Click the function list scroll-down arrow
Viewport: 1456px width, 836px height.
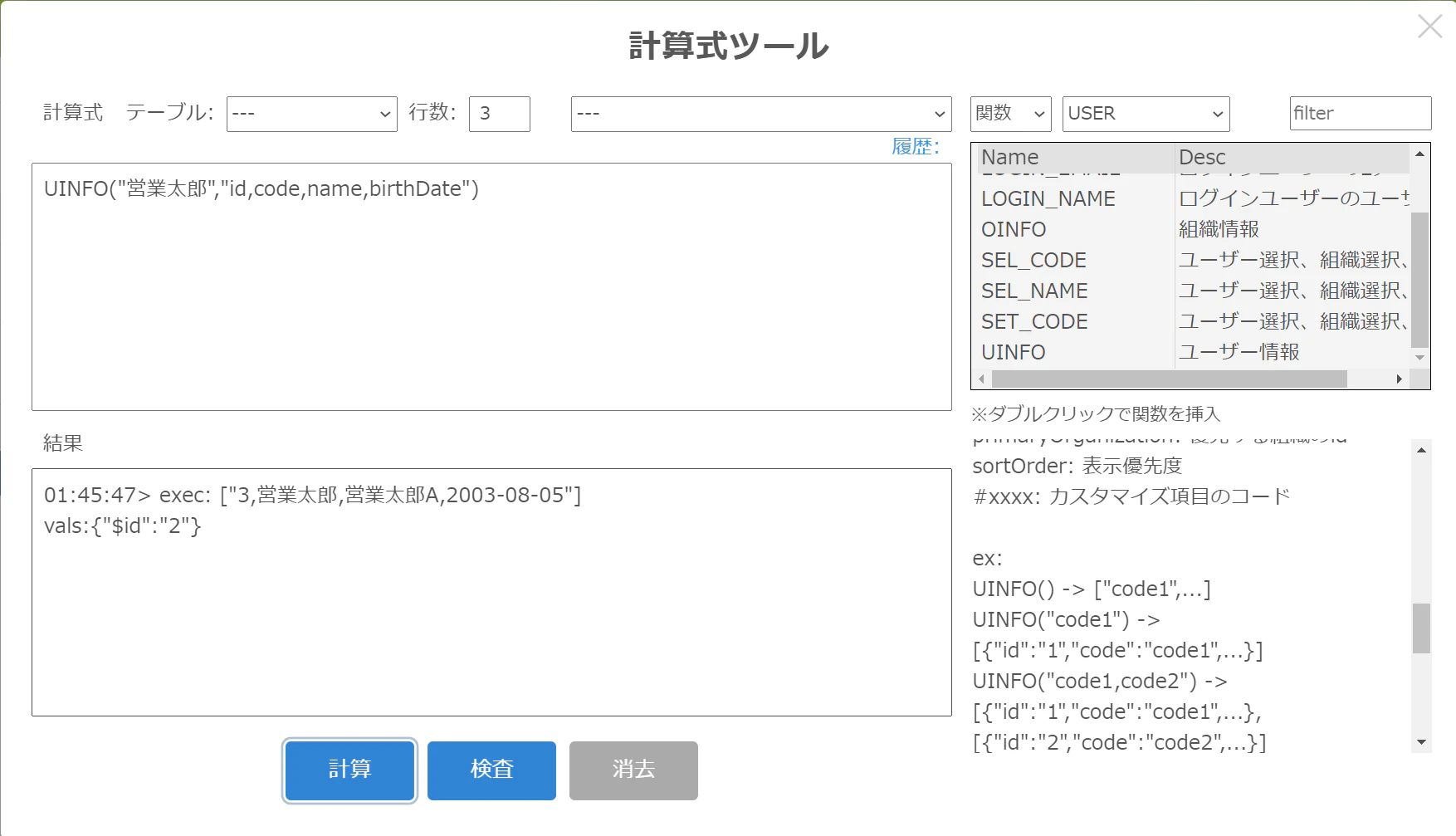(1420, 358)
